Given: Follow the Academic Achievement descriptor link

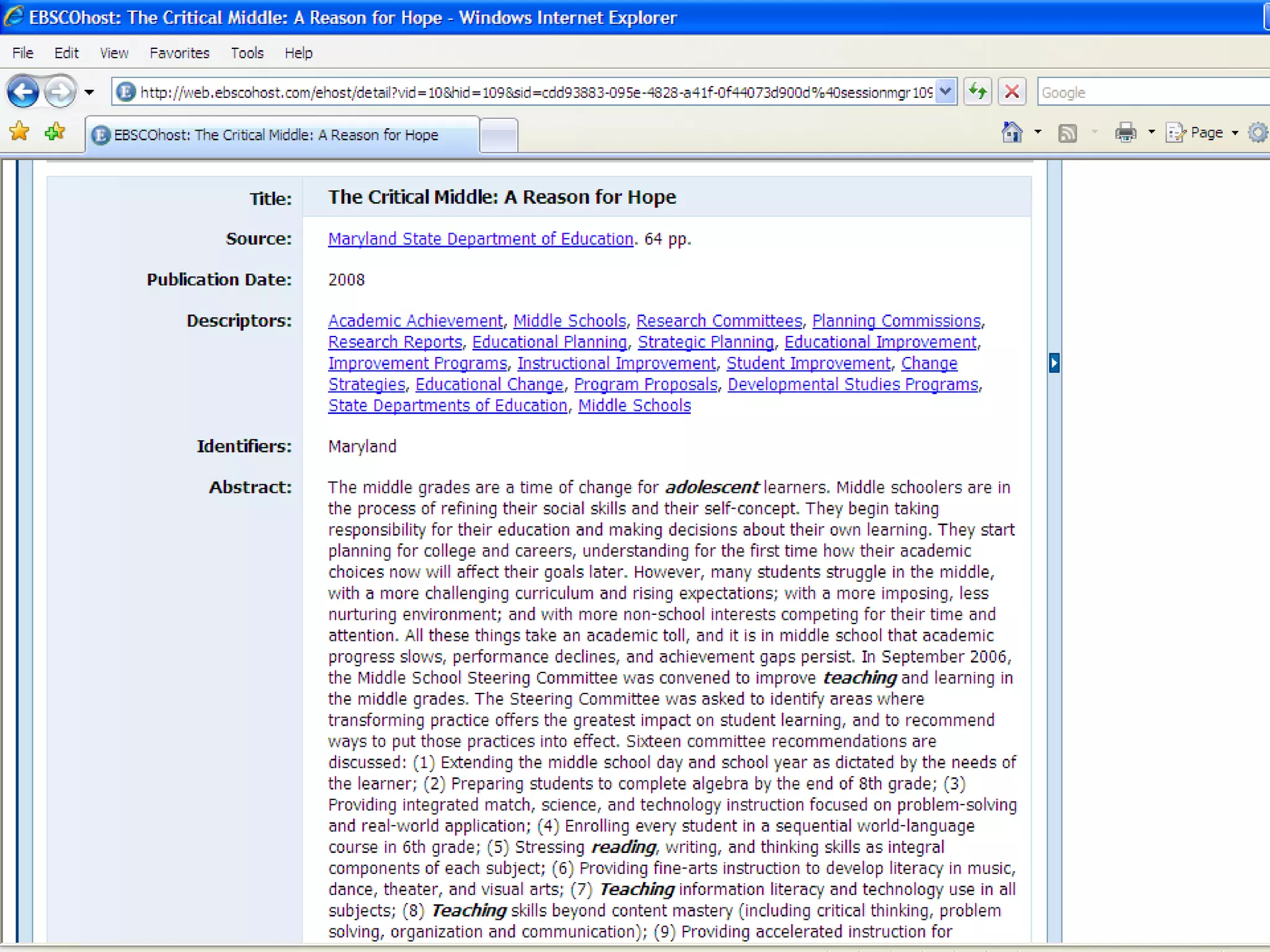Looking at the screenshot, I should [415, 321].
